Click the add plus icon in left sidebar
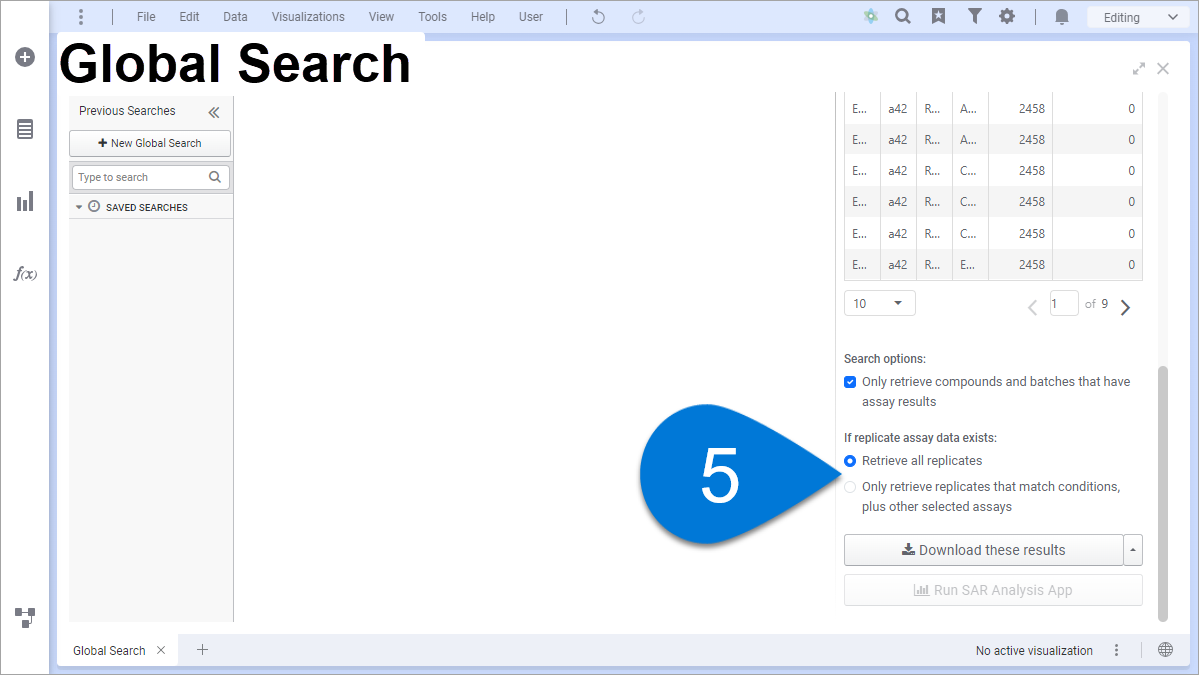1199x675 pixels. click(25, 57)
